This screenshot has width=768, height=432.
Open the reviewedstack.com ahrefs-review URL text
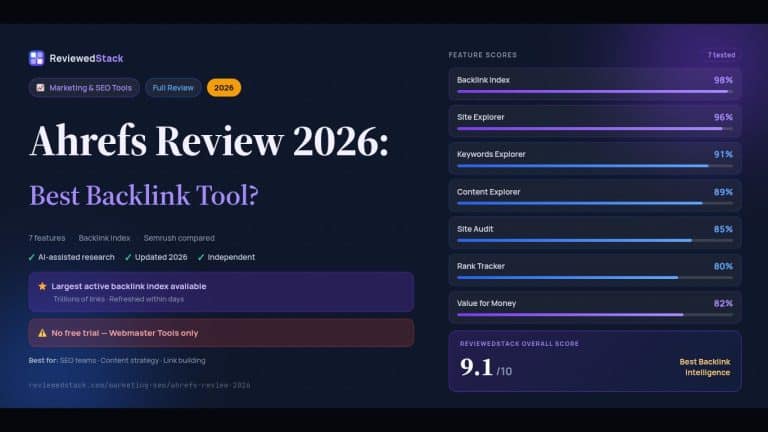(140, 385)
